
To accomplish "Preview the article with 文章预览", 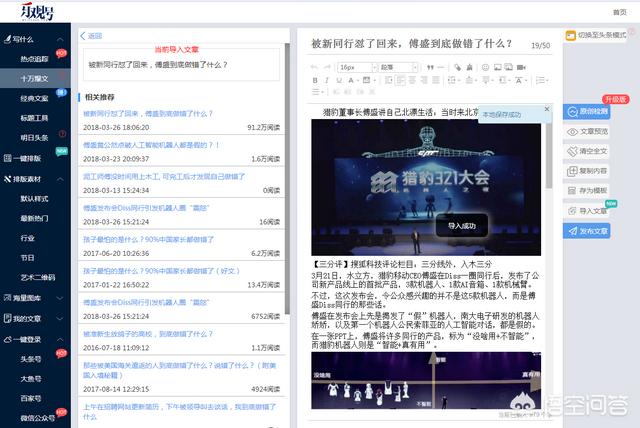I will click(587, 131).
